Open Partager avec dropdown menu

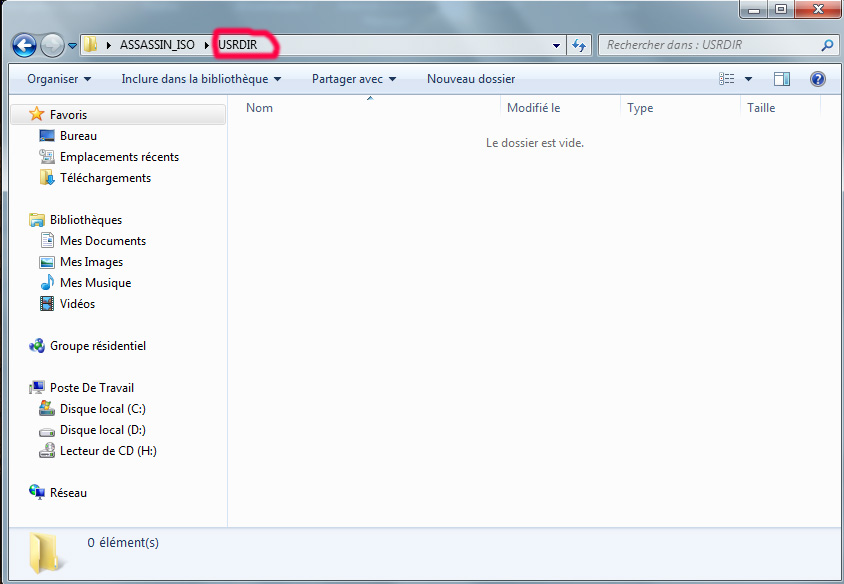354,79
